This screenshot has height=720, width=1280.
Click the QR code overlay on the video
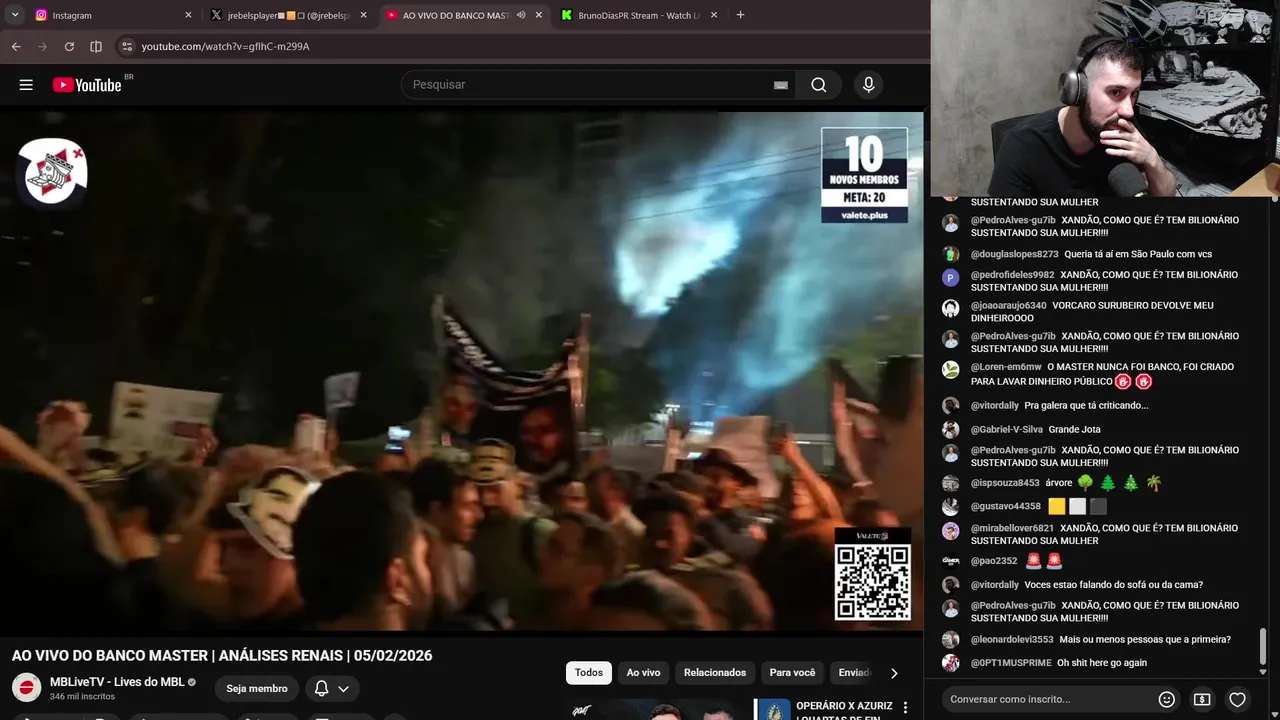pos(872,581)
